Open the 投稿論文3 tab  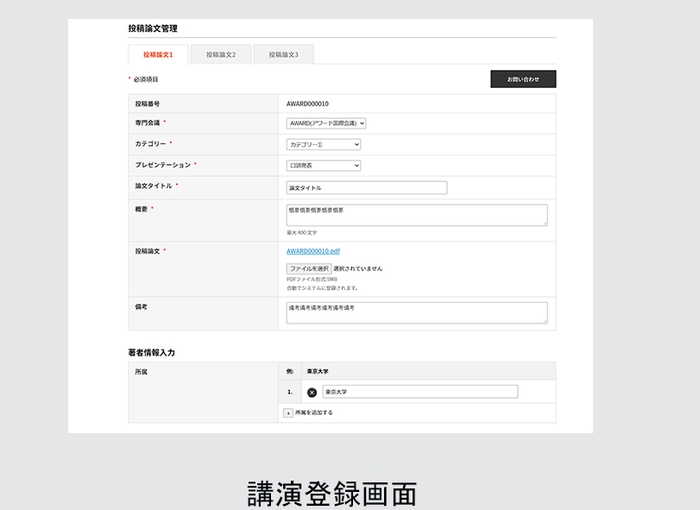click(283, 55)
